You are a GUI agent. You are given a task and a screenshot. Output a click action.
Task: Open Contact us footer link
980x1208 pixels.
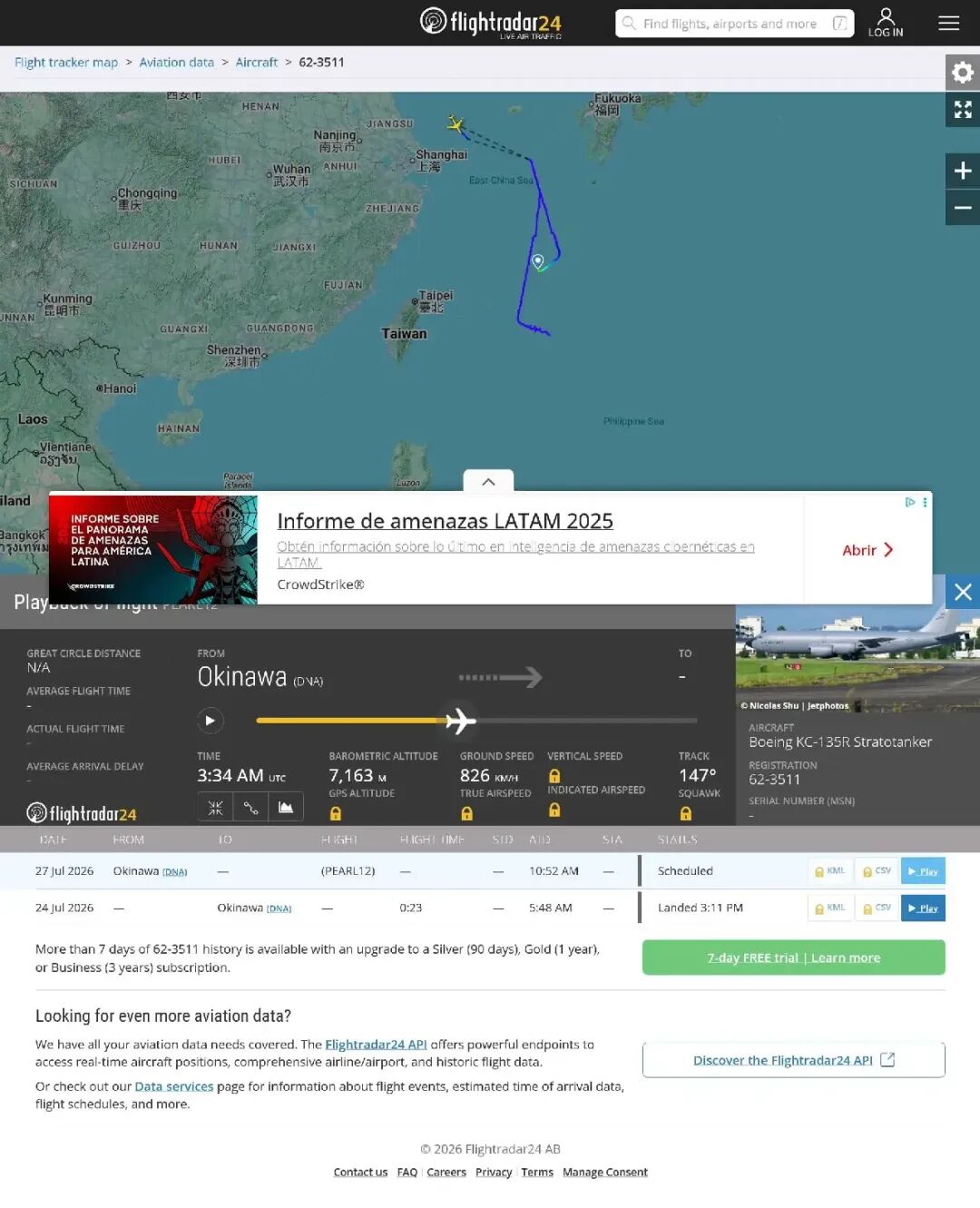tap(360, 1173)
